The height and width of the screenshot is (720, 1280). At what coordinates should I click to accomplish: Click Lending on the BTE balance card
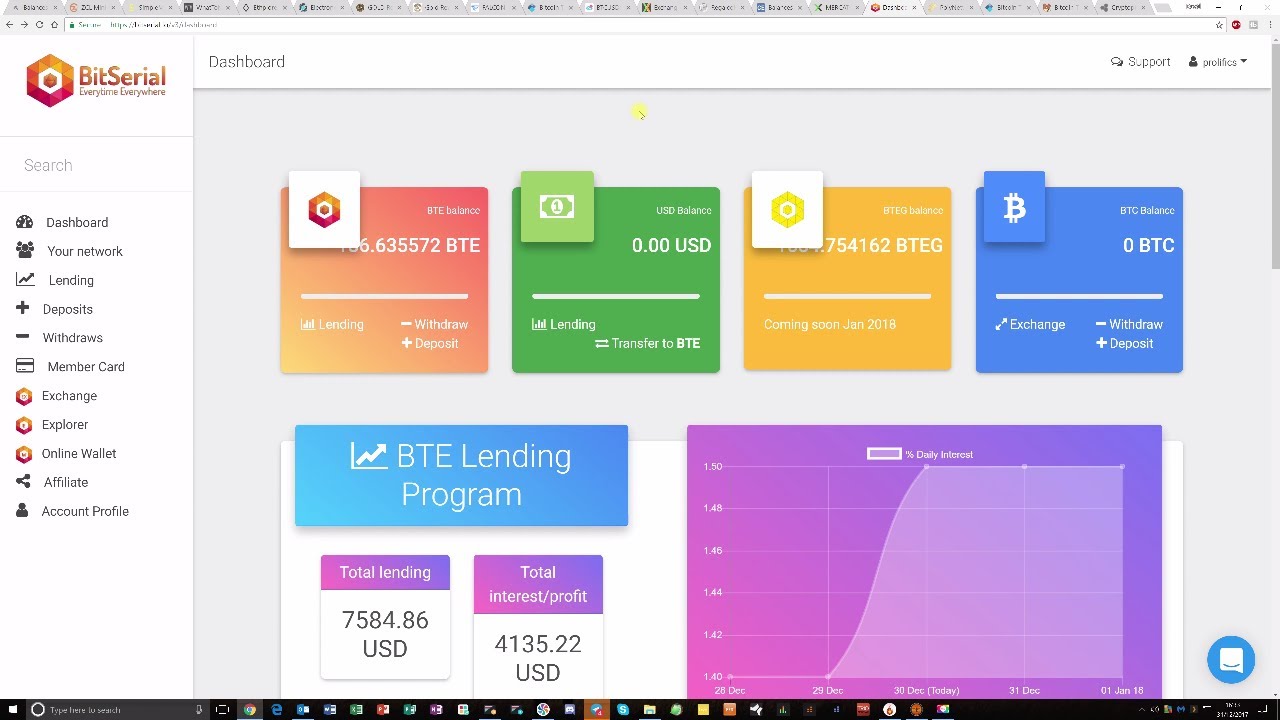click(332, 324)
